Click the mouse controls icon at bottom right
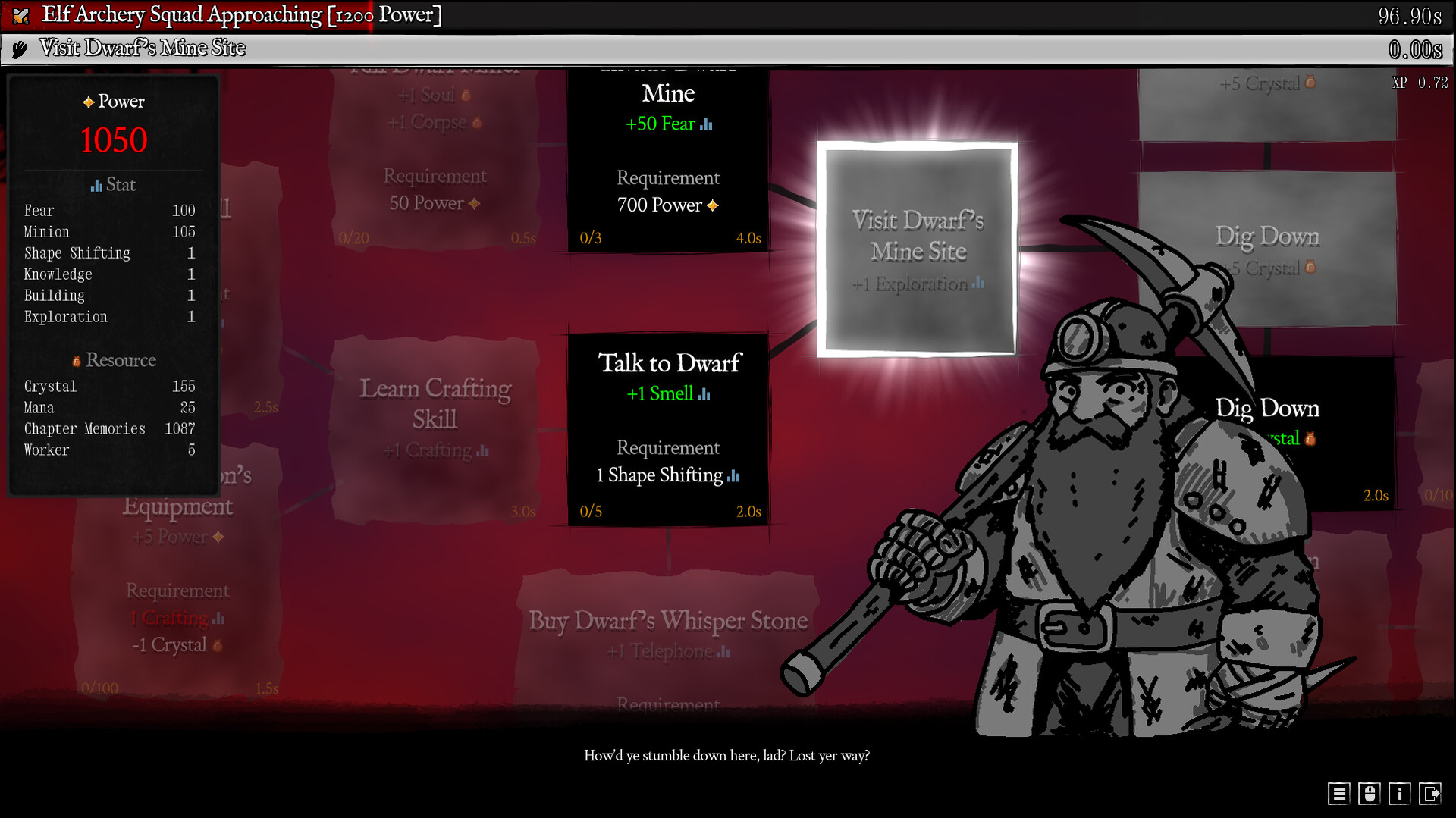Image resolution: width=1456 pixels, height=818 pixels. (1370, 794)
